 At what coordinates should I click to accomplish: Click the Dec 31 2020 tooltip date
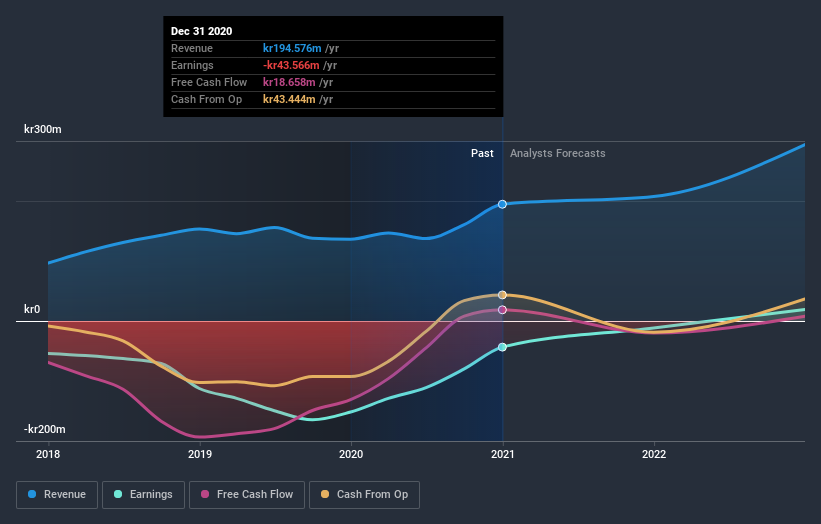[x=202, y=31]
